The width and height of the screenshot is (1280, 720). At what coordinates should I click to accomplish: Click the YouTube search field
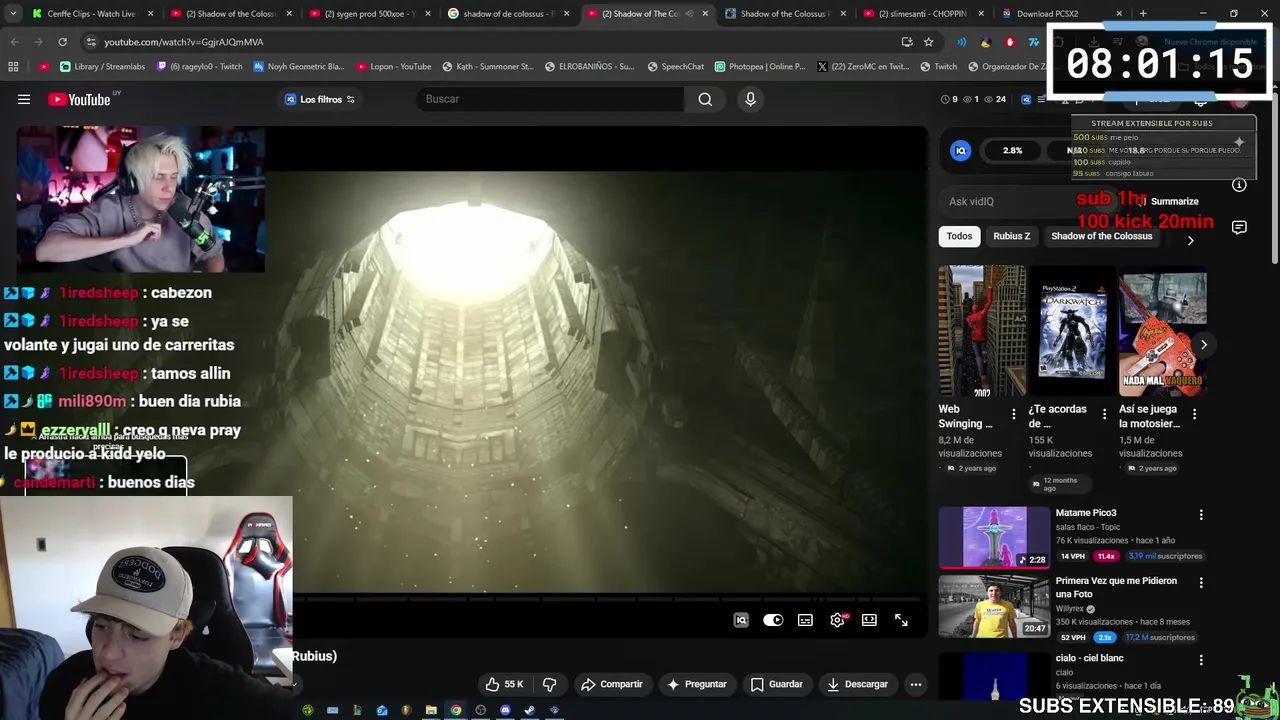click(x=550, y=99)
